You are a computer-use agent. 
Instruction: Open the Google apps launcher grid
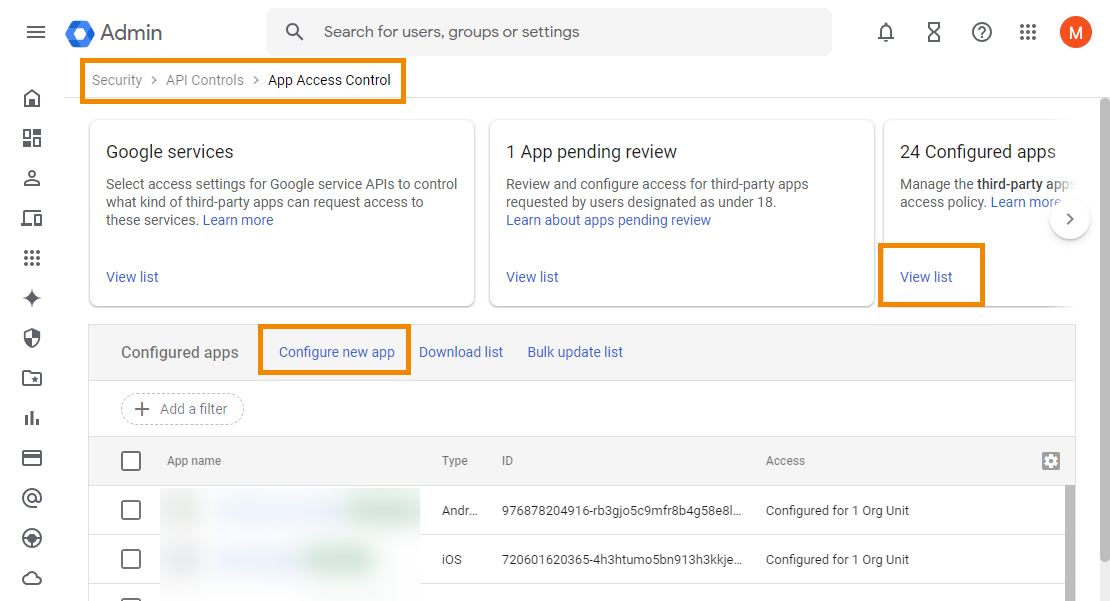click(x=1028, y=32)
